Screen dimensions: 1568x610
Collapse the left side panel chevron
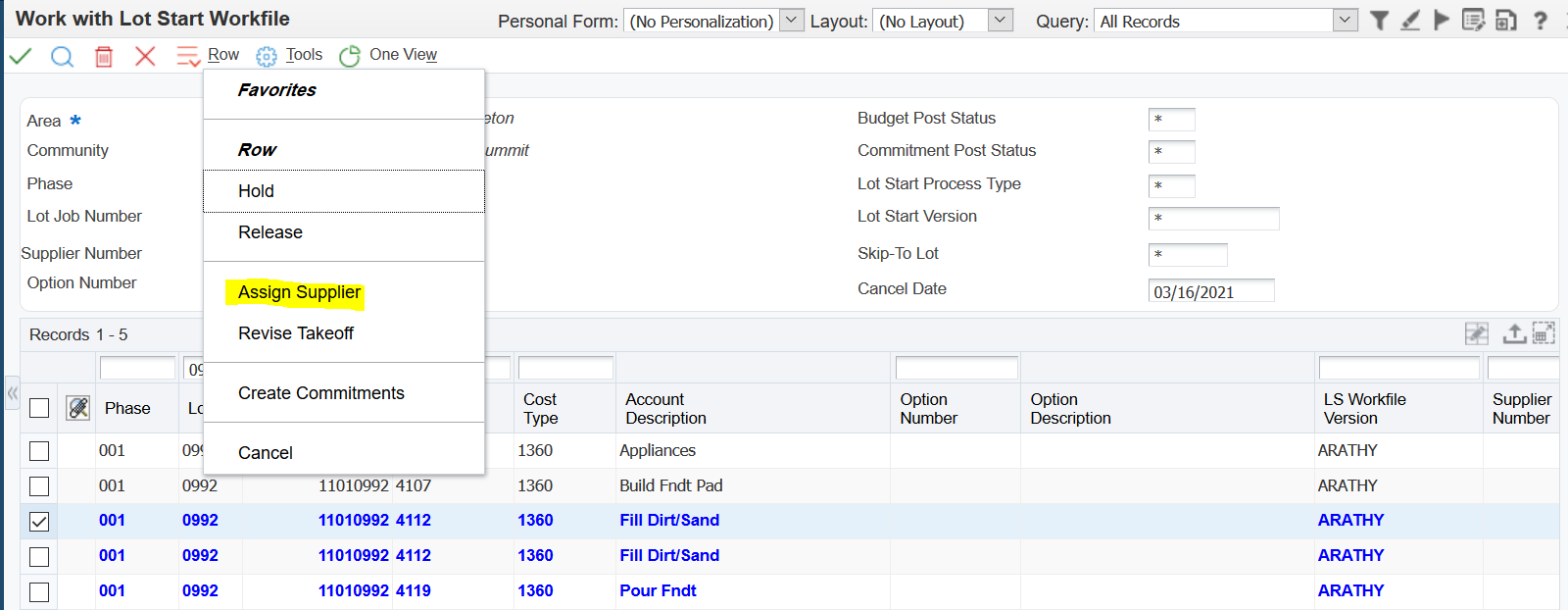(12, 394)
